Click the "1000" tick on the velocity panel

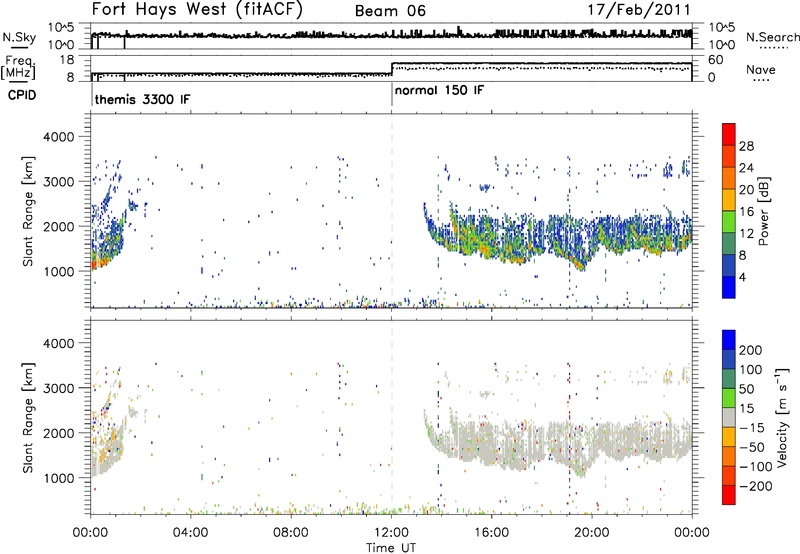point(58,478)
